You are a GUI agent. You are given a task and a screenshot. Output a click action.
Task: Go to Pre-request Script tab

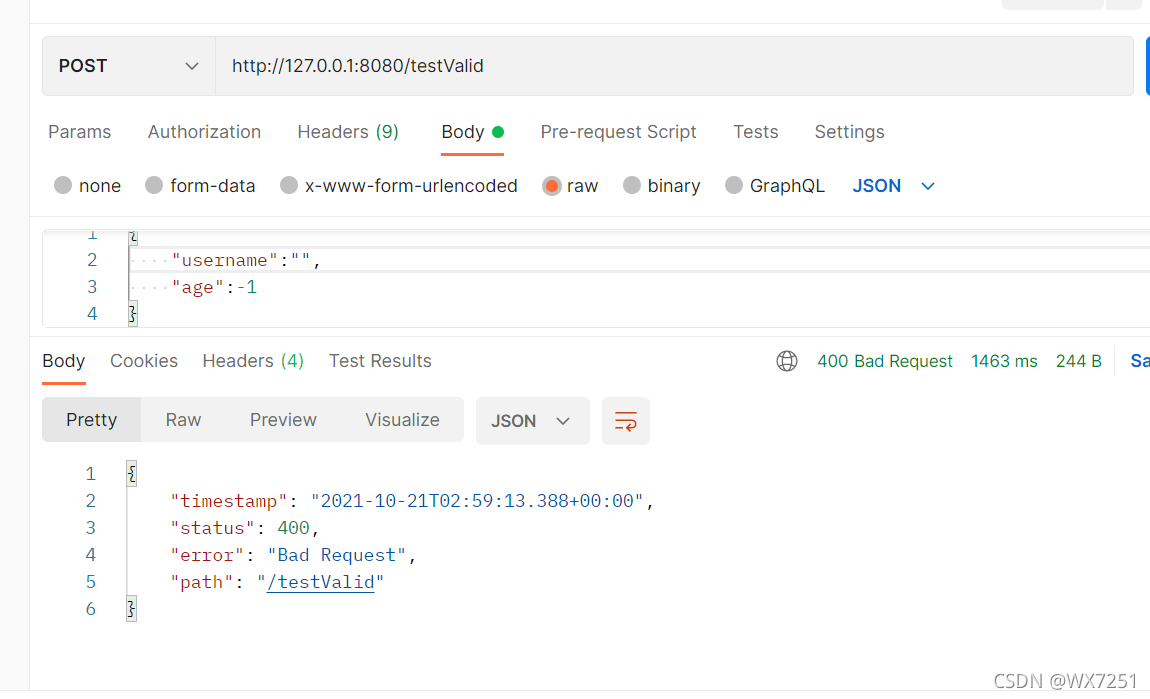(618, 132)
